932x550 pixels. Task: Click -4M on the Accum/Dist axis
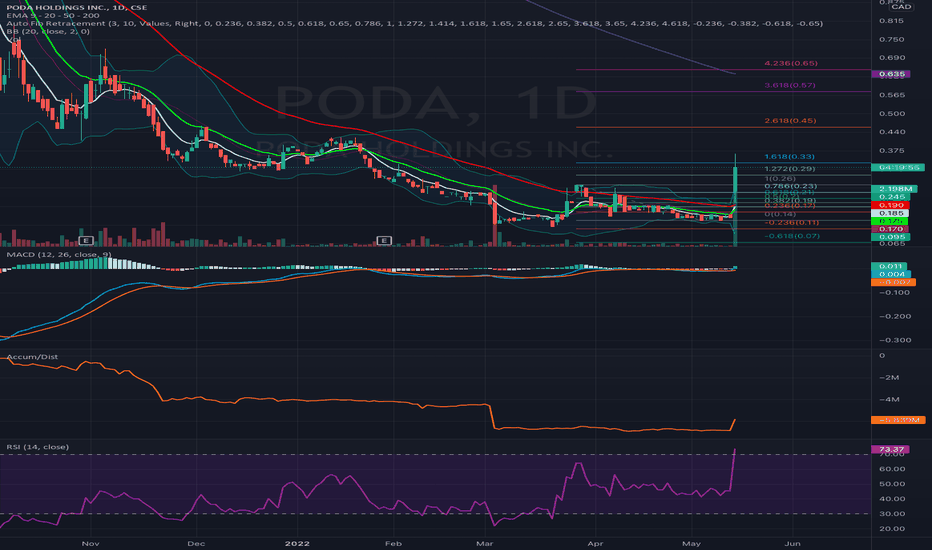point(889,400)
